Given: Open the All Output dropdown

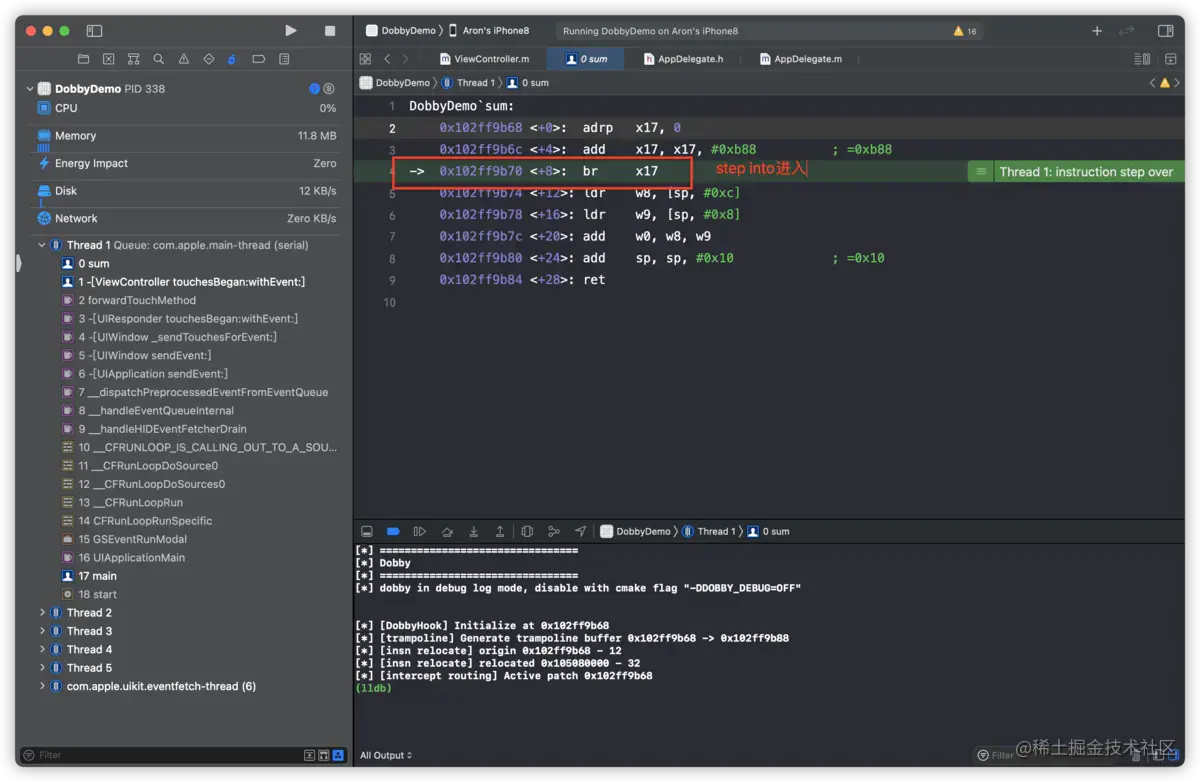Looking at the screenshot, I should point(386,756).
